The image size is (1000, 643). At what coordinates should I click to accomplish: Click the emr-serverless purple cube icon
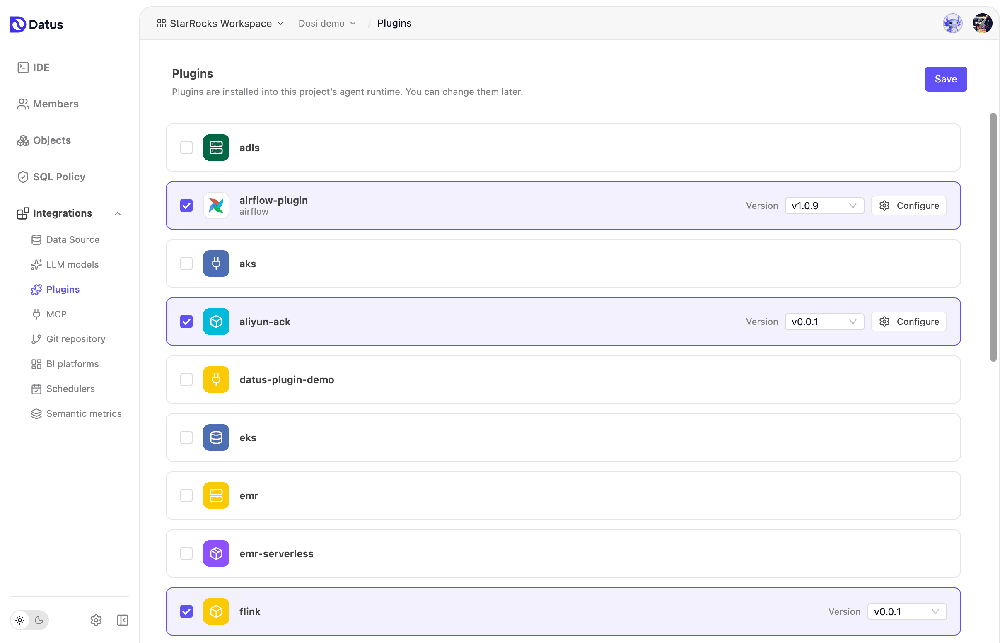click(216, 554)
